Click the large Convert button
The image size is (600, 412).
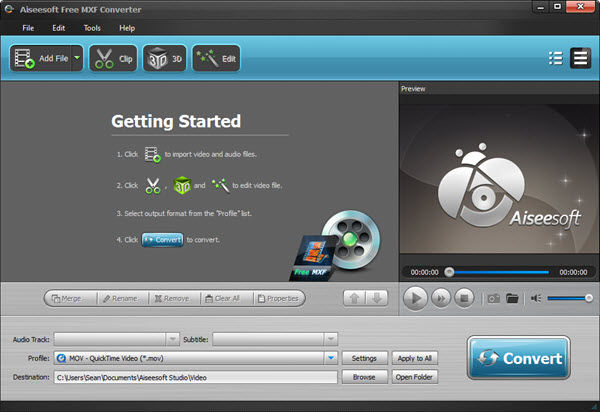tap(519, 358)
